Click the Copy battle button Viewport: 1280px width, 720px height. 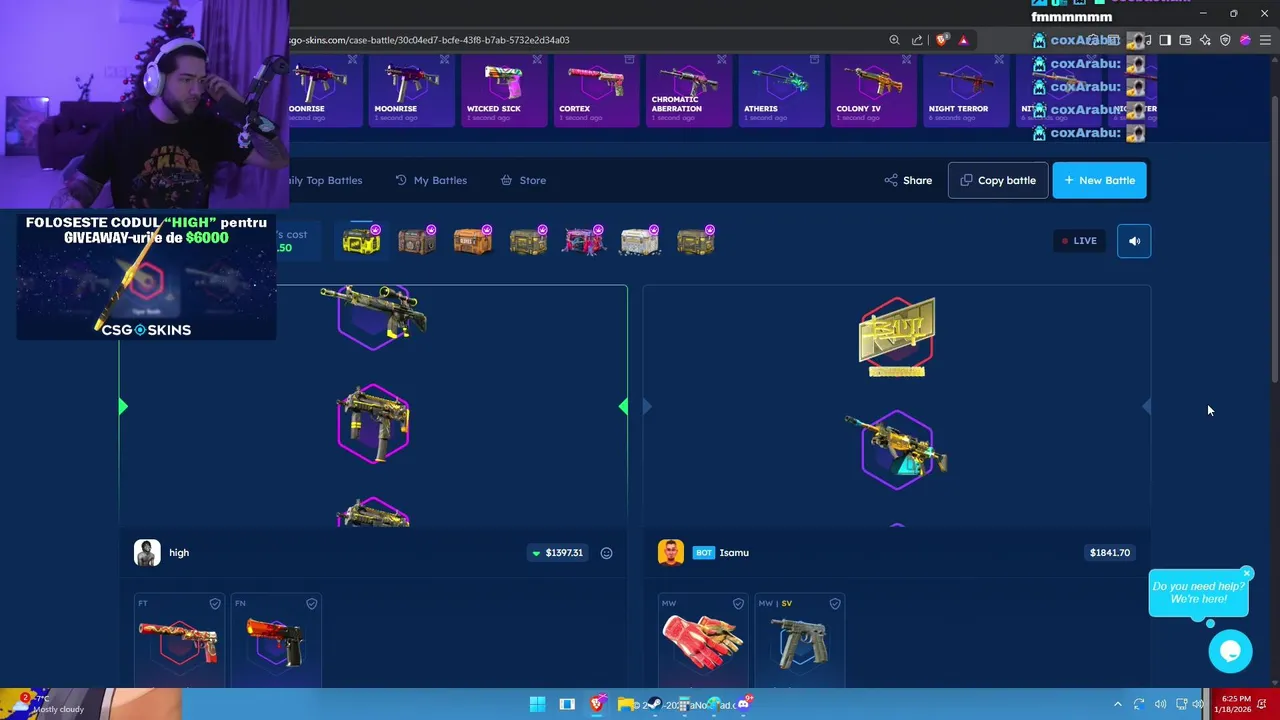tap(998, 180)
